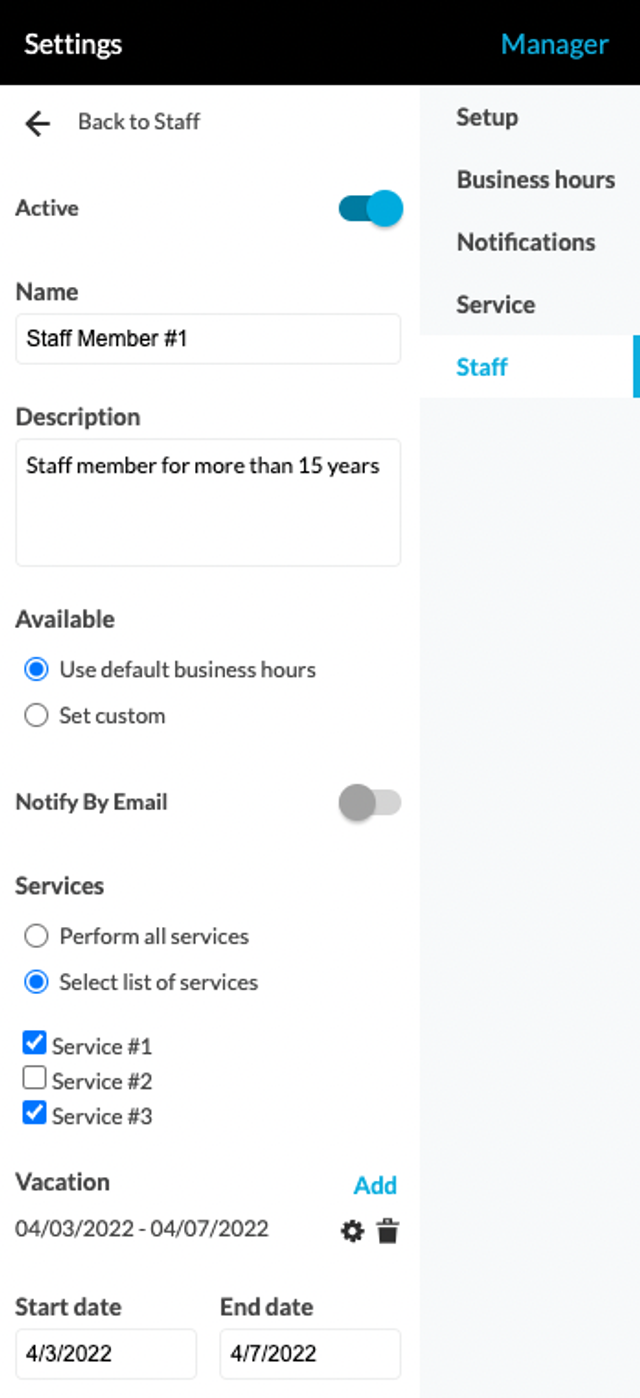Check the Service #2 checkbox

click(x=35, y=1078)
